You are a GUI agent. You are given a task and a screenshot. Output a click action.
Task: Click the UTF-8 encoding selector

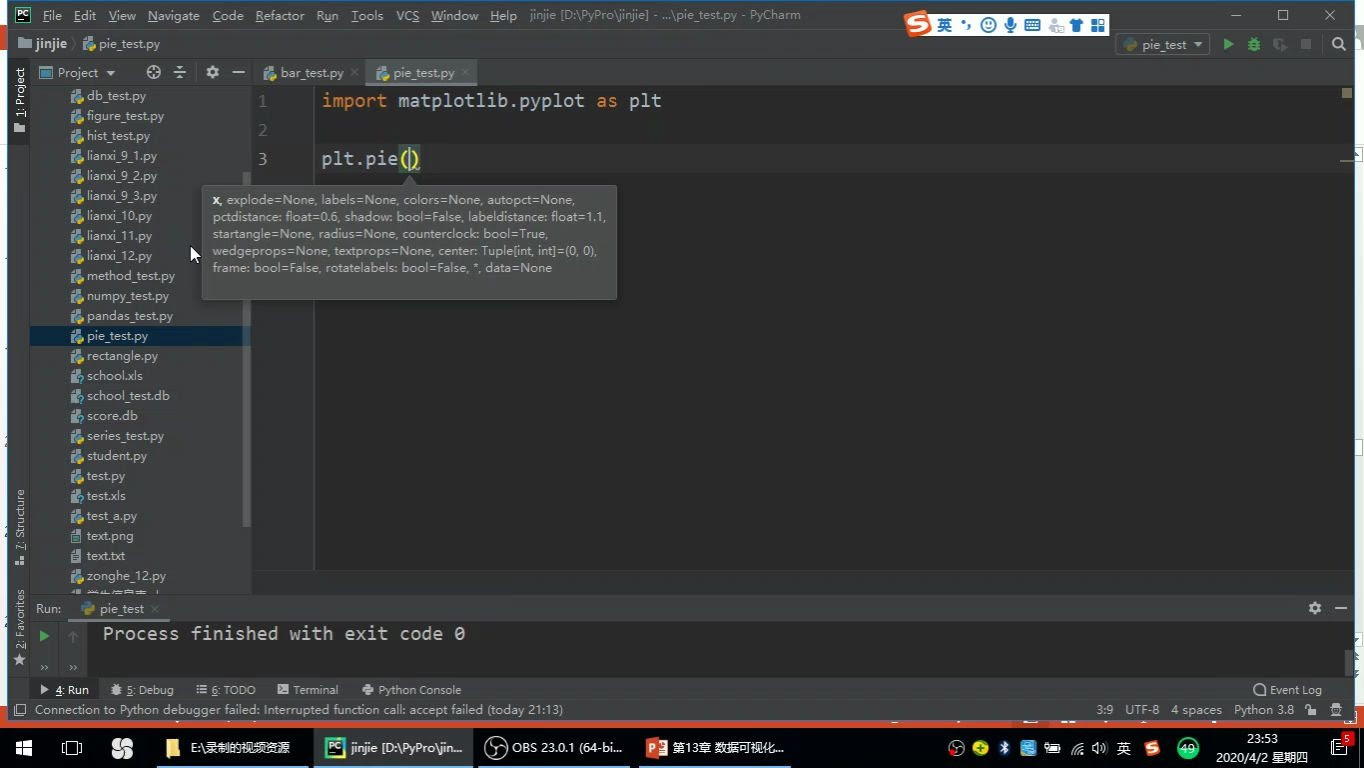[x=1142, y=710]
